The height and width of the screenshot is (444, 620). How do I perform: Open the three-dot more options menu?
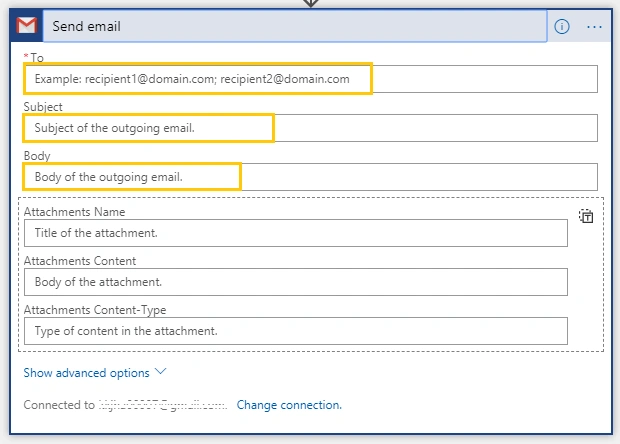tap(594, 27)
